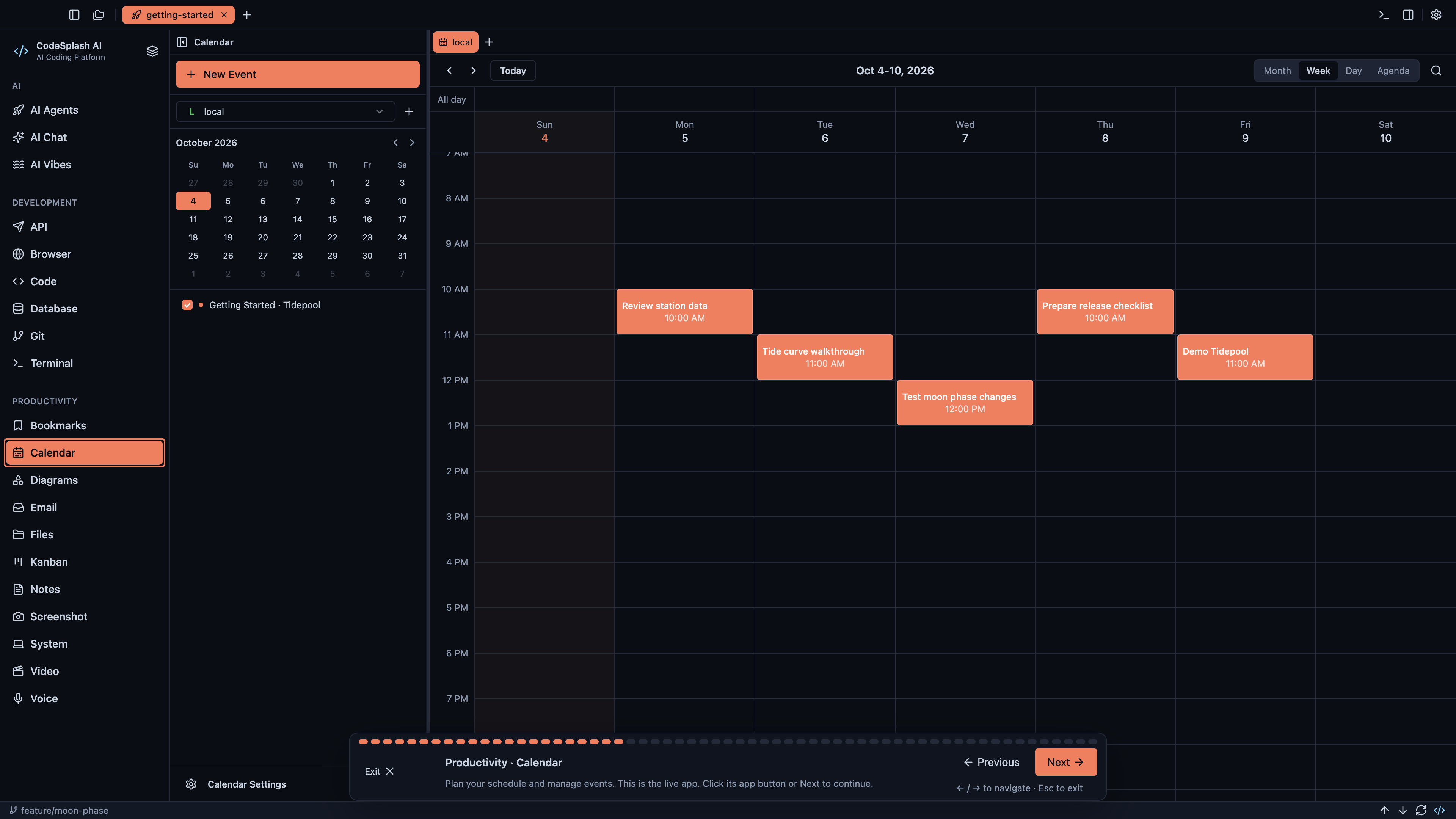Open the Kanban app in sidebar
The image size is (1456, 819).
pyautogui.click(x=85, y=562)
